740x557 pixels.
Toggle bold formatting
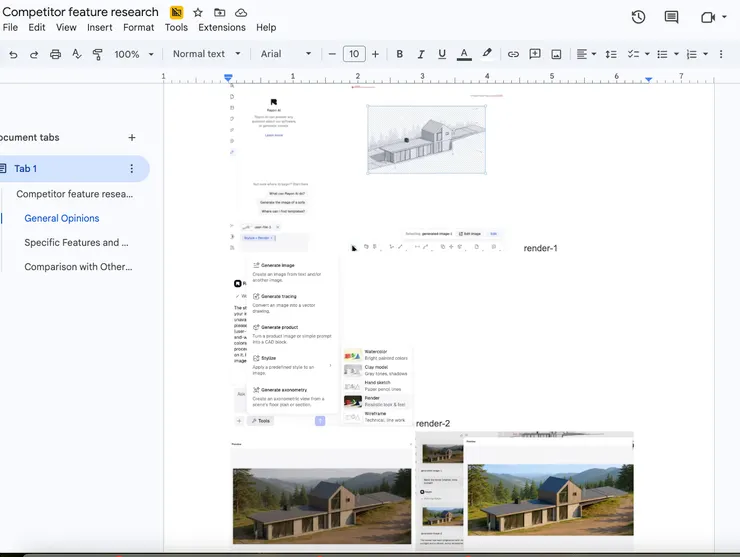[399, 54]
